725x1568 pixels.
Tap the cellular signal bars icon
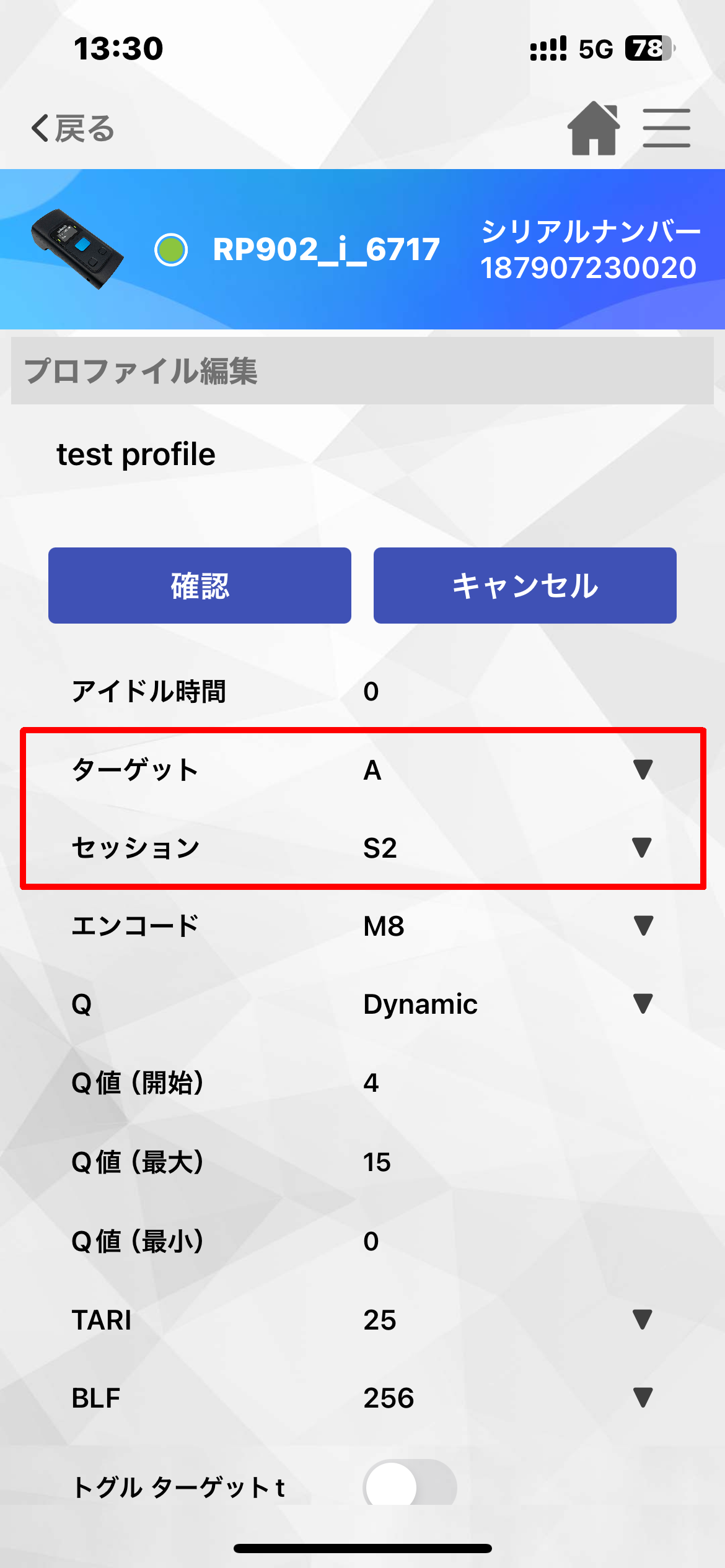[548, 48]
